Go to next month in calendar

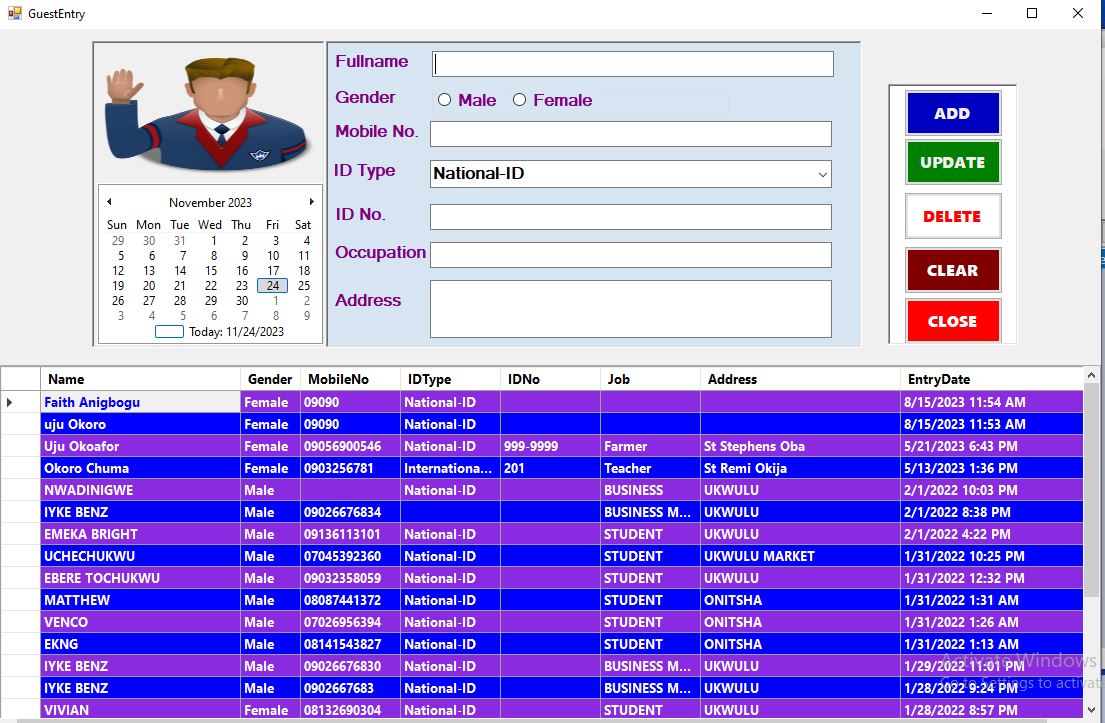coord(311,202)
